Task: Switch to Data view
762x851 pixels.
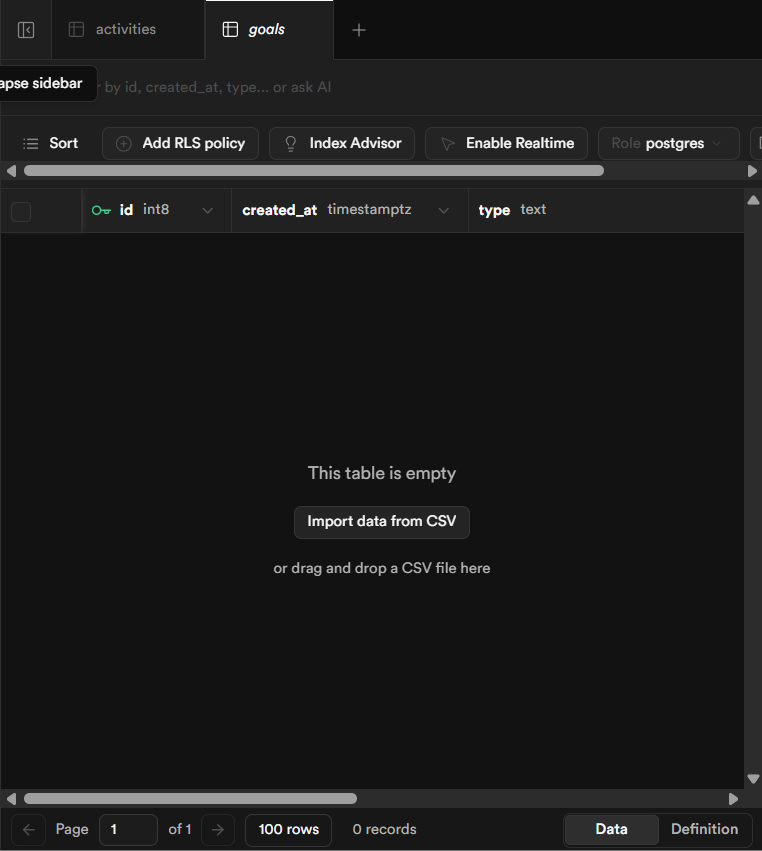Action: point(611,829)
